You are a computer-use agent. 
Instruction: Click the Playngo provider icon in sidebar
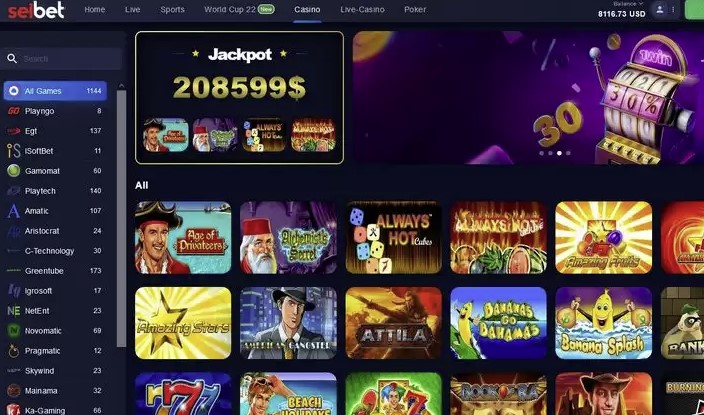(13, 111)
